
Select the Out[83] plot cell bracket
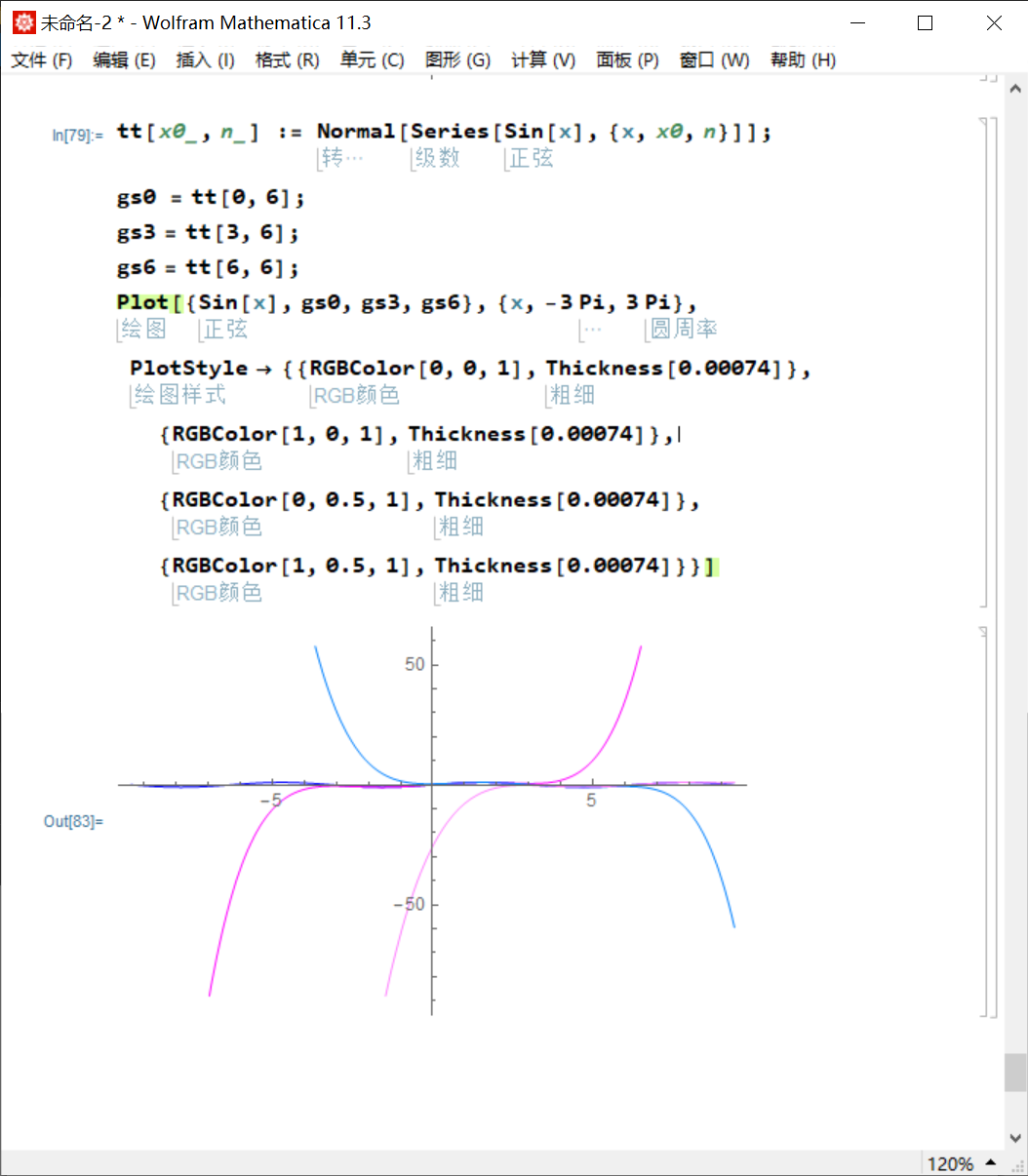pos(982,822)
